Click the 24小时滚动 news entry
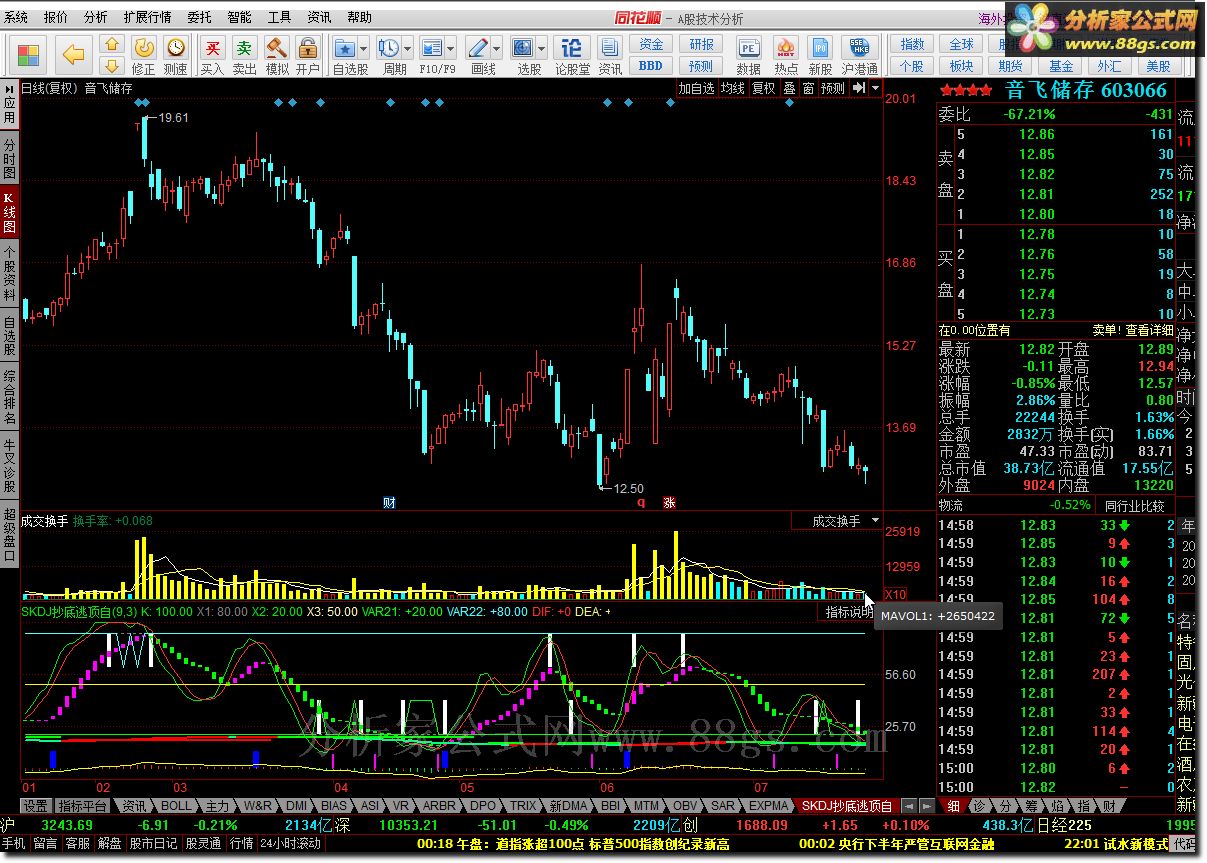Viewport: 1207px width, 863px height. pyautogui.click(x=290, y=843)
